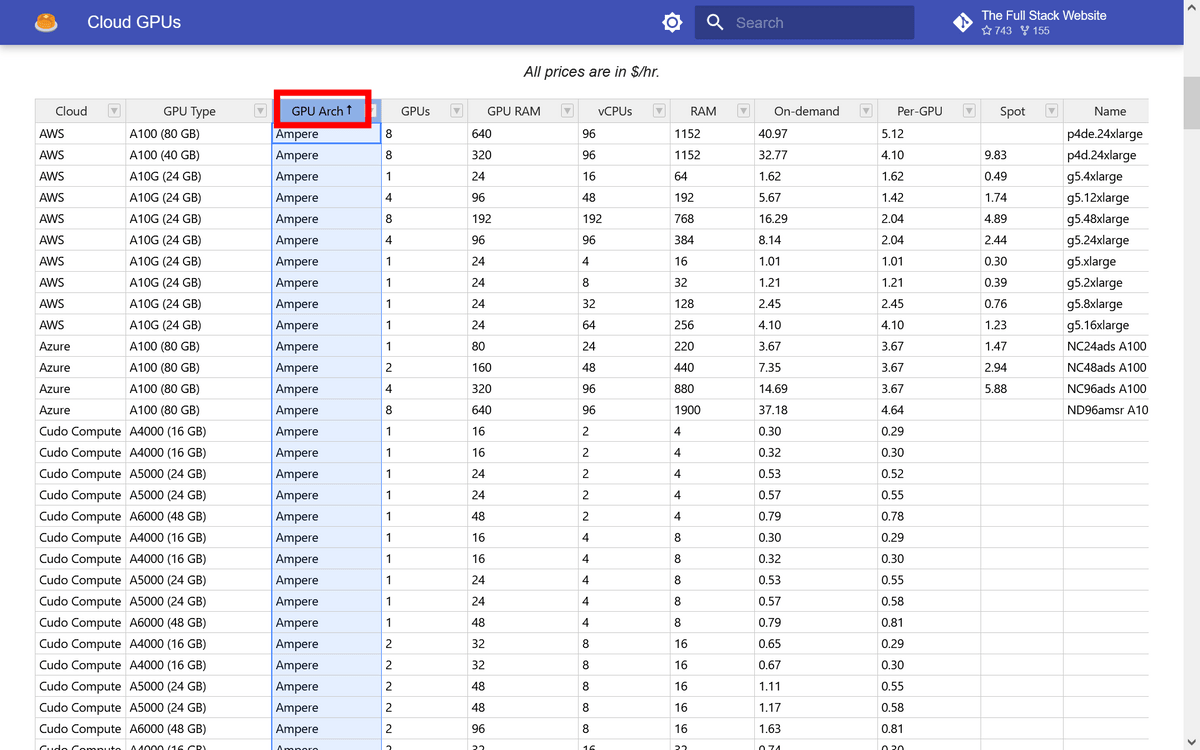Image resolution: width=1200 pixels, height=750 pixels.
Task: Select the g5.8xlarge name cell
Action: click(x=1106, y=304)
